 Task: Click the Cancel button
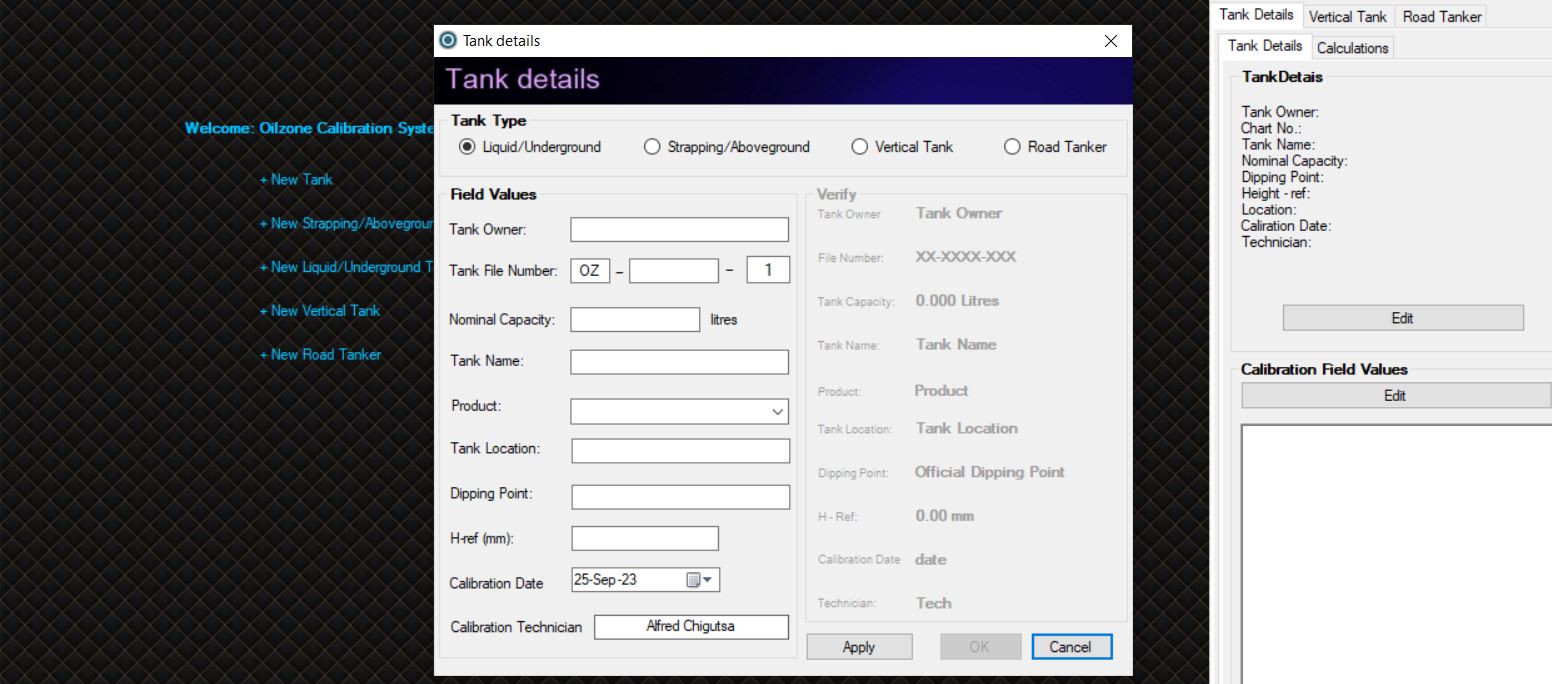[x=1071, y=647]
